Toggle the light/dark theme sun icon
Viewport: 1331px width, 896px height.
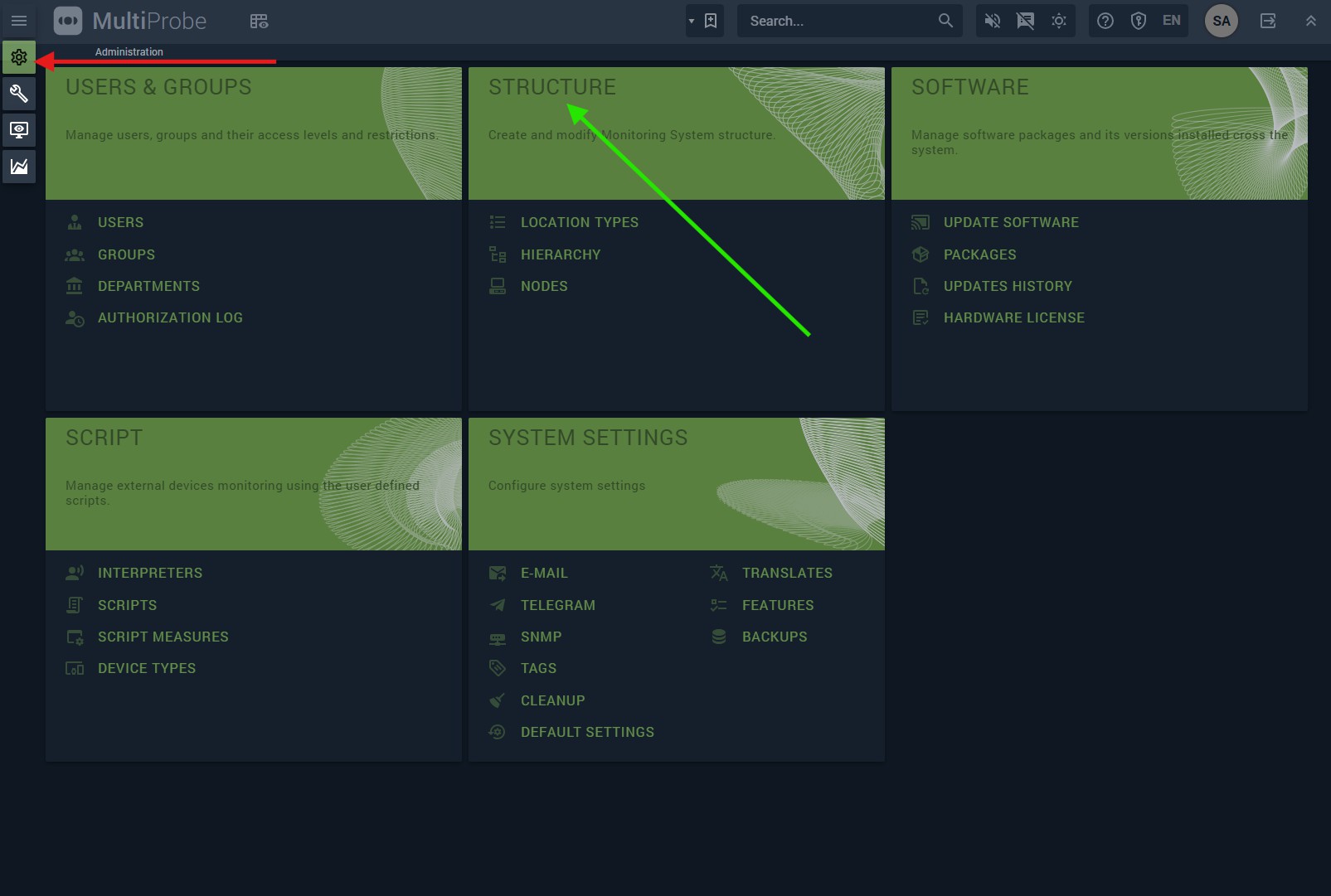click(1059, 22)
